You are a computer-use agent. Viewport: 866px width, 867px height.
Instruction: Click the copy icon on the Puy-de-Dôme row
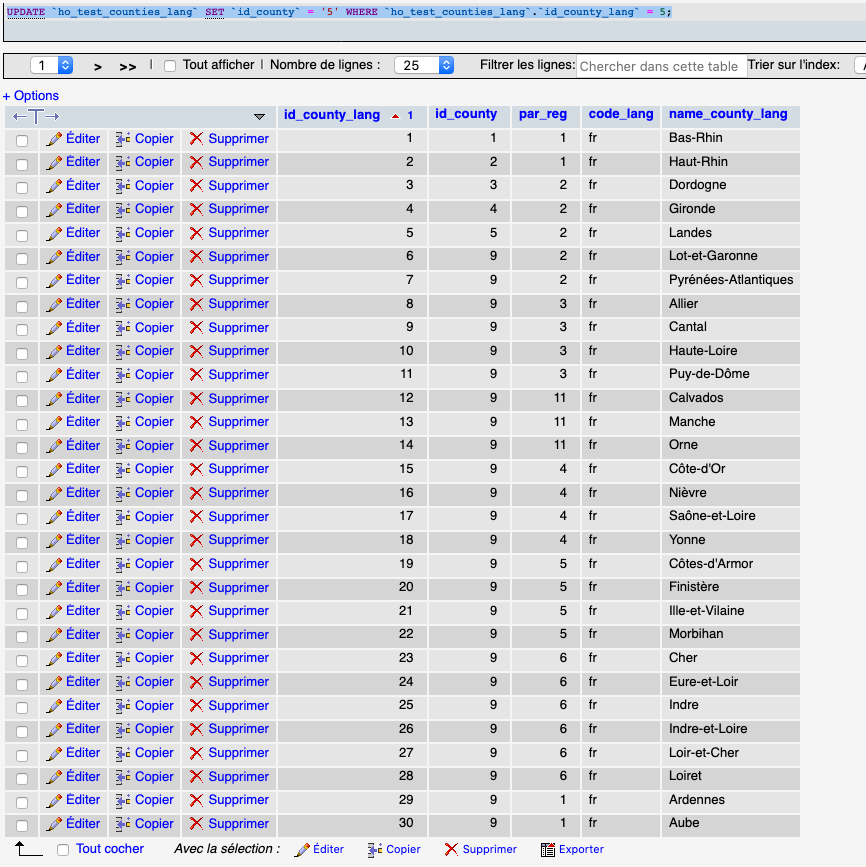[x=123, y=374]
